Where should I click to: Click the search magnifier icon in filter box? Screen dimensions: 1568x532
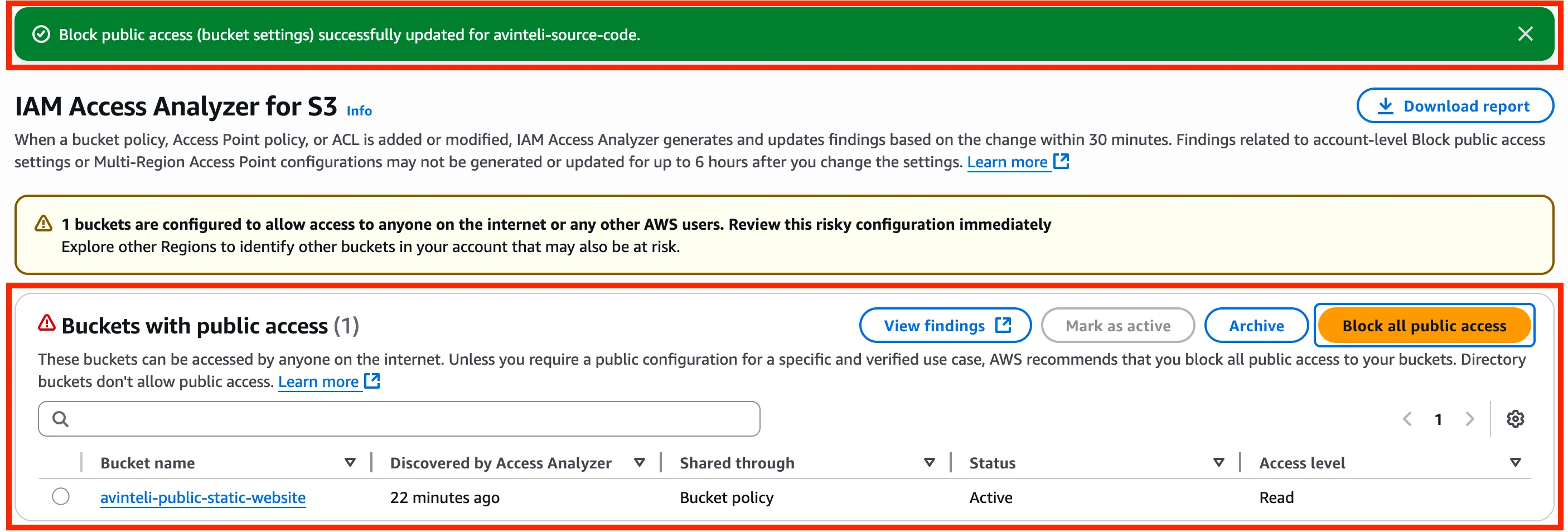coord(60,419)
